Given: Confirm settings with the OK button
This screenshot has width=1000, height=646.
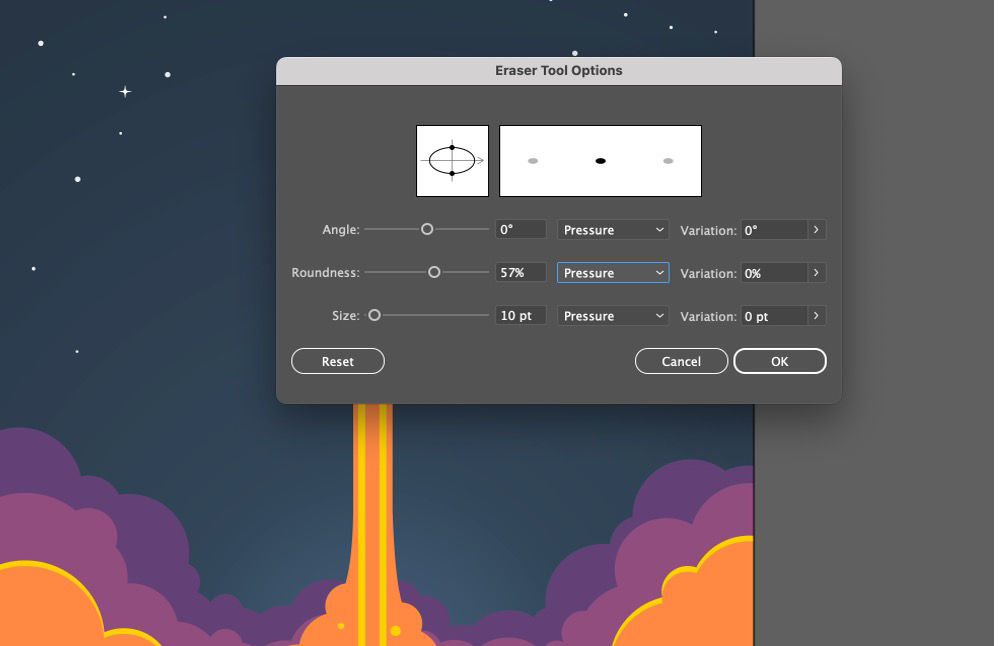Looking at the screenshot, I should tap(780, 361).
